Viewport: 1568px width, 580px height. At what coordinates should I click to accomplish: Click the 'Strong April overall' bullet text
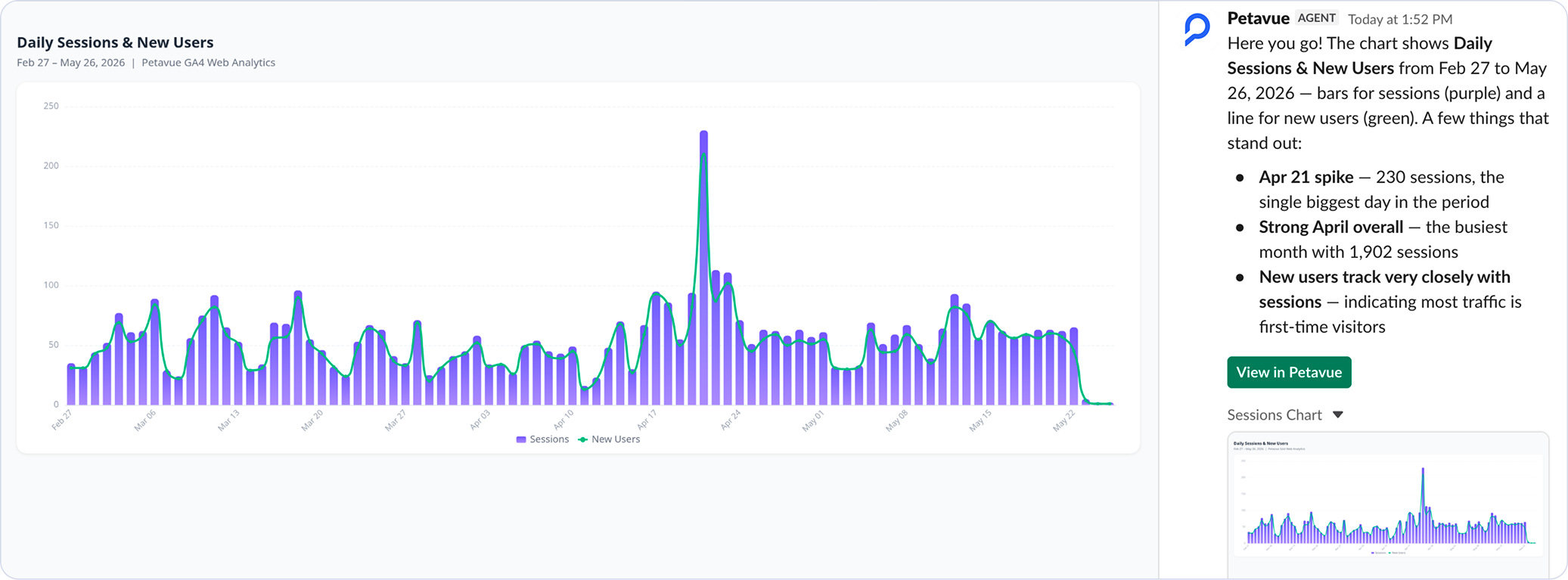(x=1330, y=227)
